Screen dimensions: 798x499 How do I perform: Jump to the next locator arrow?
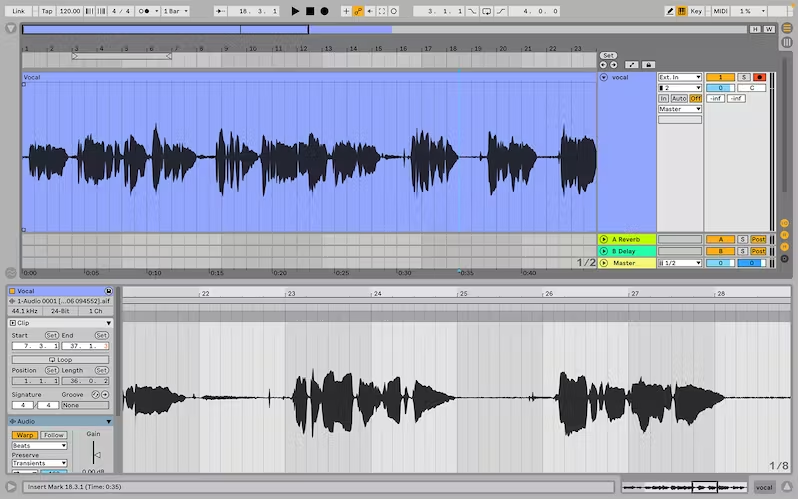tap(613, 65)
